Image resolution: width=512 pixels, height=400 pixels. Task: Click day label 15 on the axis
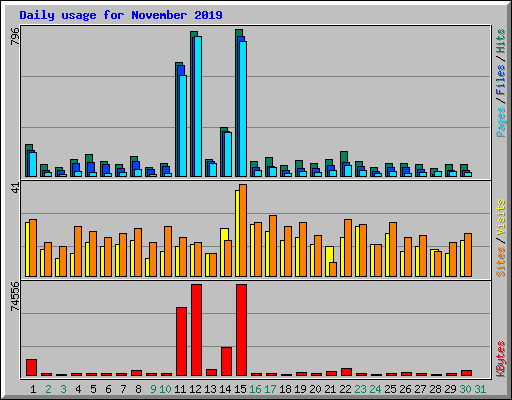[x=240, y=389]
